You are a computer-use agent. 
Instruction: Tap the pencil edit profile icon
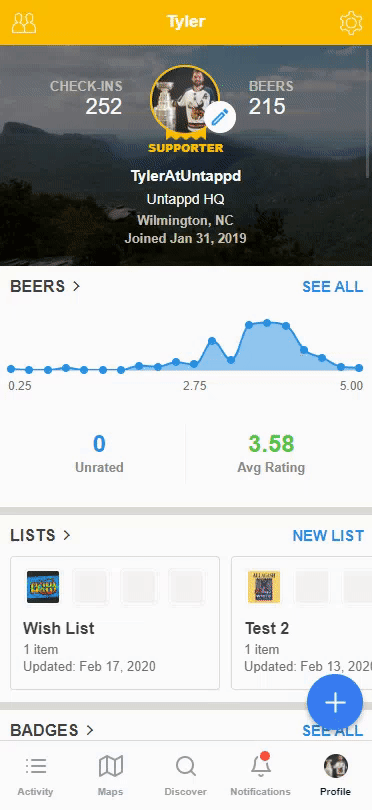tap(220, 118)
